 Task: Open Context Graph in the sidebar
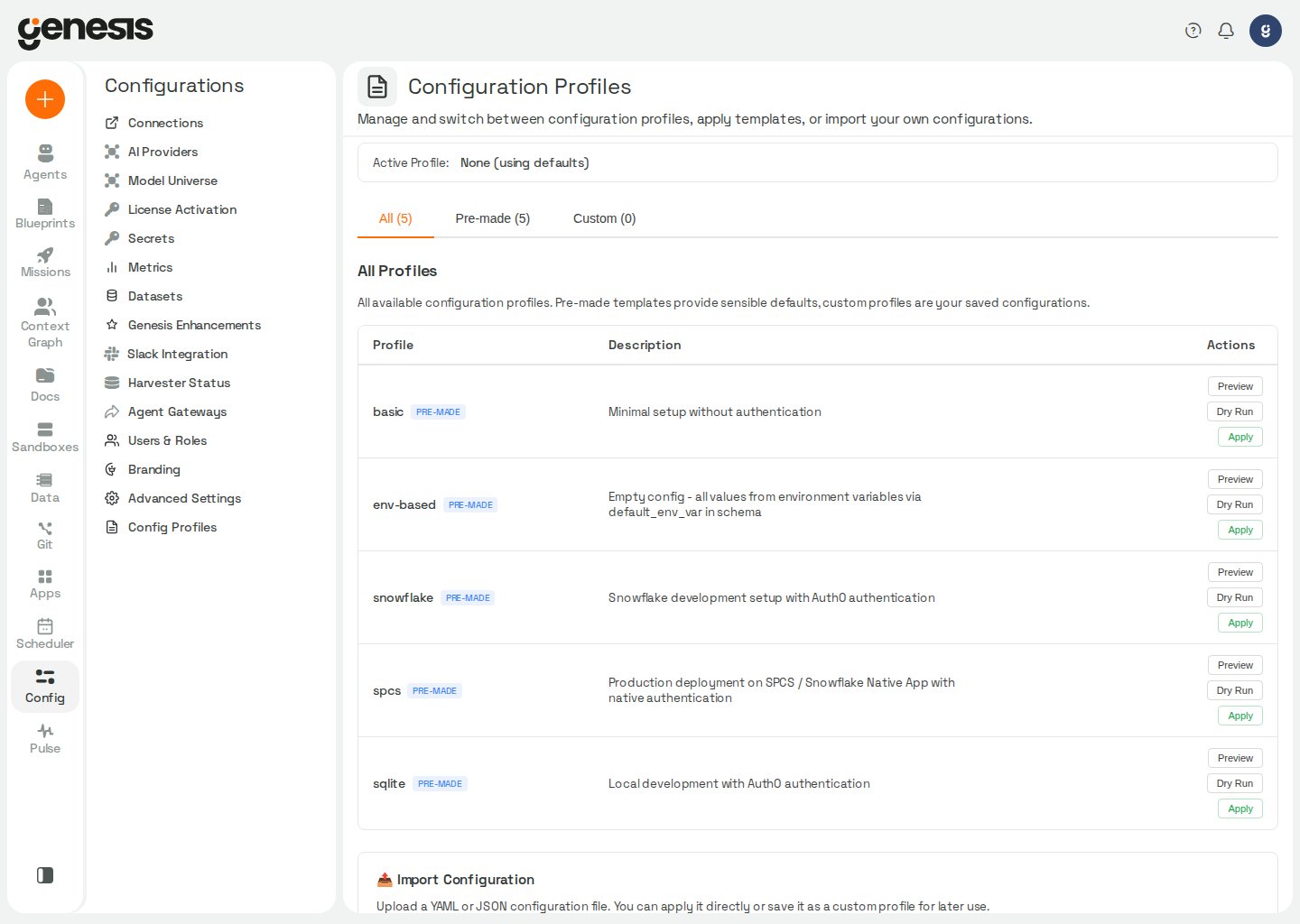(45, 323)
